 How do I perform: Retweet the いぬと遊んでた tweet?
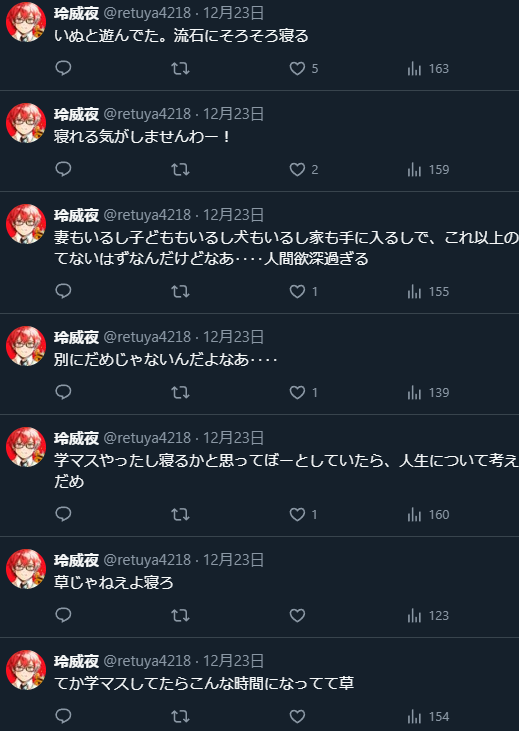coord(180,69)
